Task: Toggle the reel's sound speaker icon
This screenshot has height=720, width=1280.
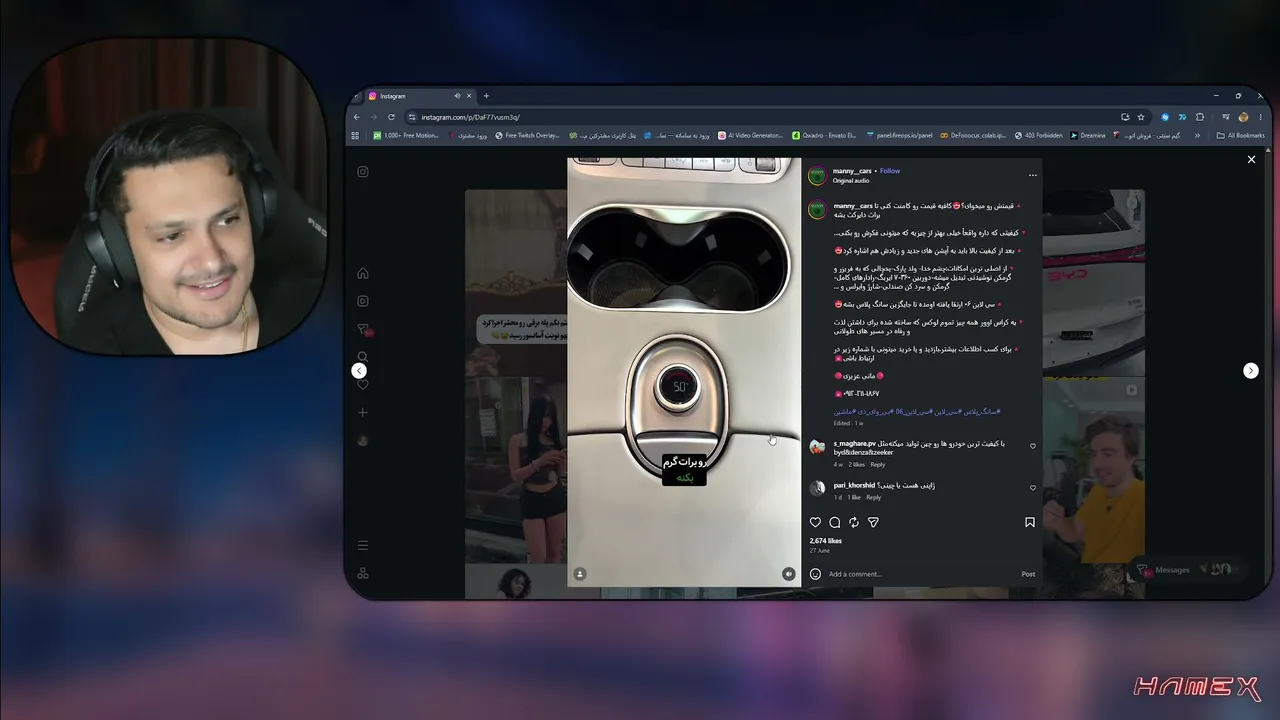Action: 788,574
